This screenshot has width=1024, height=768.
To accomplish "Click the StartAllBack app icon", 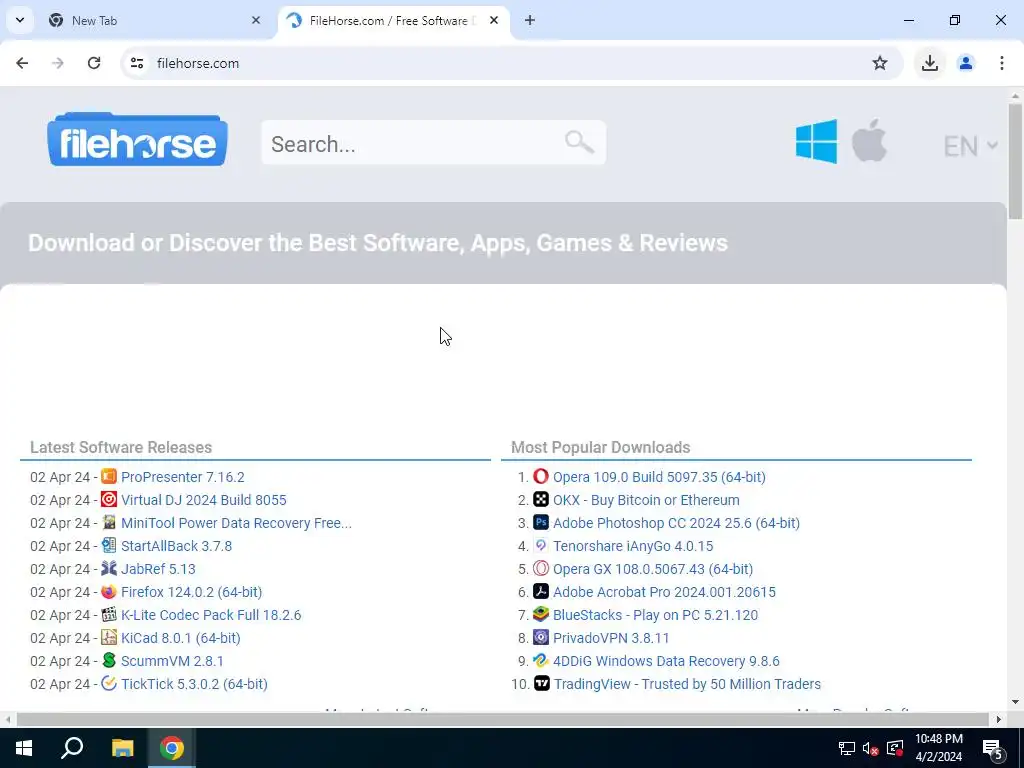I will click(109, 545).
